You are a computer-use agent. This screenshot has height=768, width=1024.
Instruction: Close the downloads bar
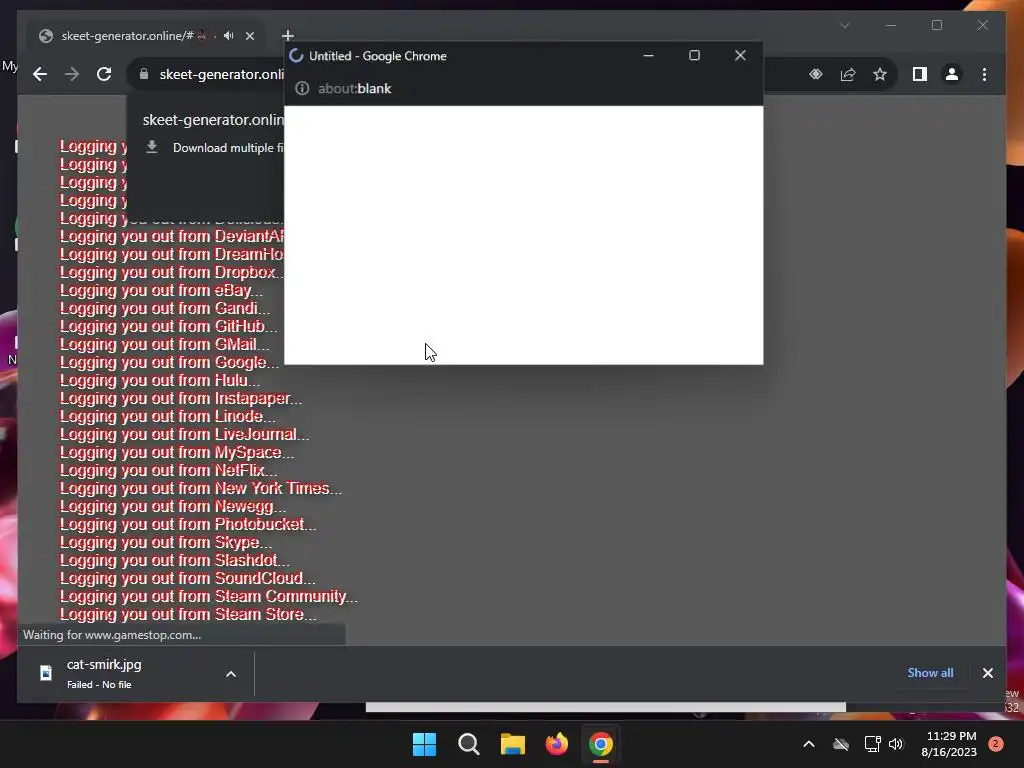987,673
